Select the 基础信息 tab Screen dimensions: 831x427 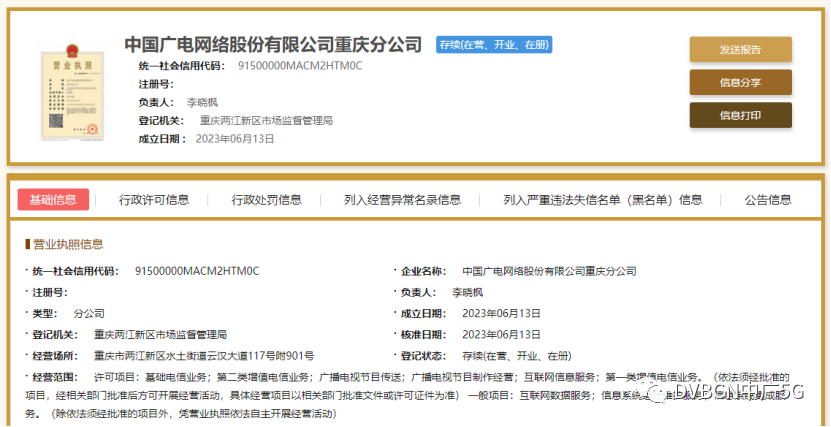coord(53,200)
